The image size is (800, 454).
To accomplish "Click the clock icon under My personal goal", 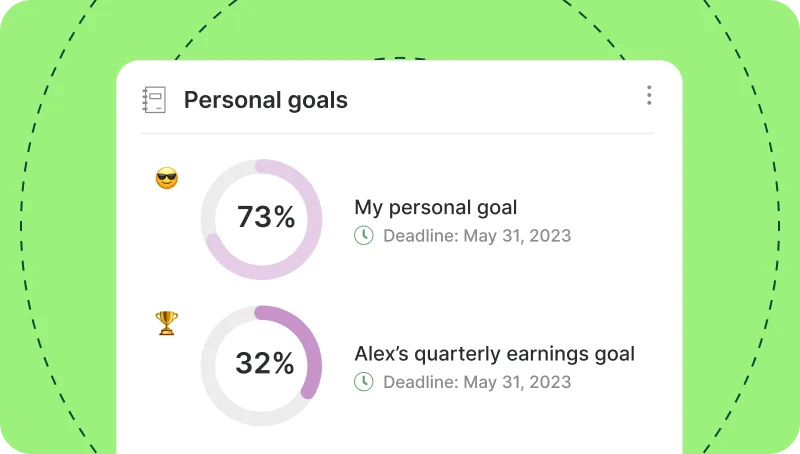I will tap(364, 236).
